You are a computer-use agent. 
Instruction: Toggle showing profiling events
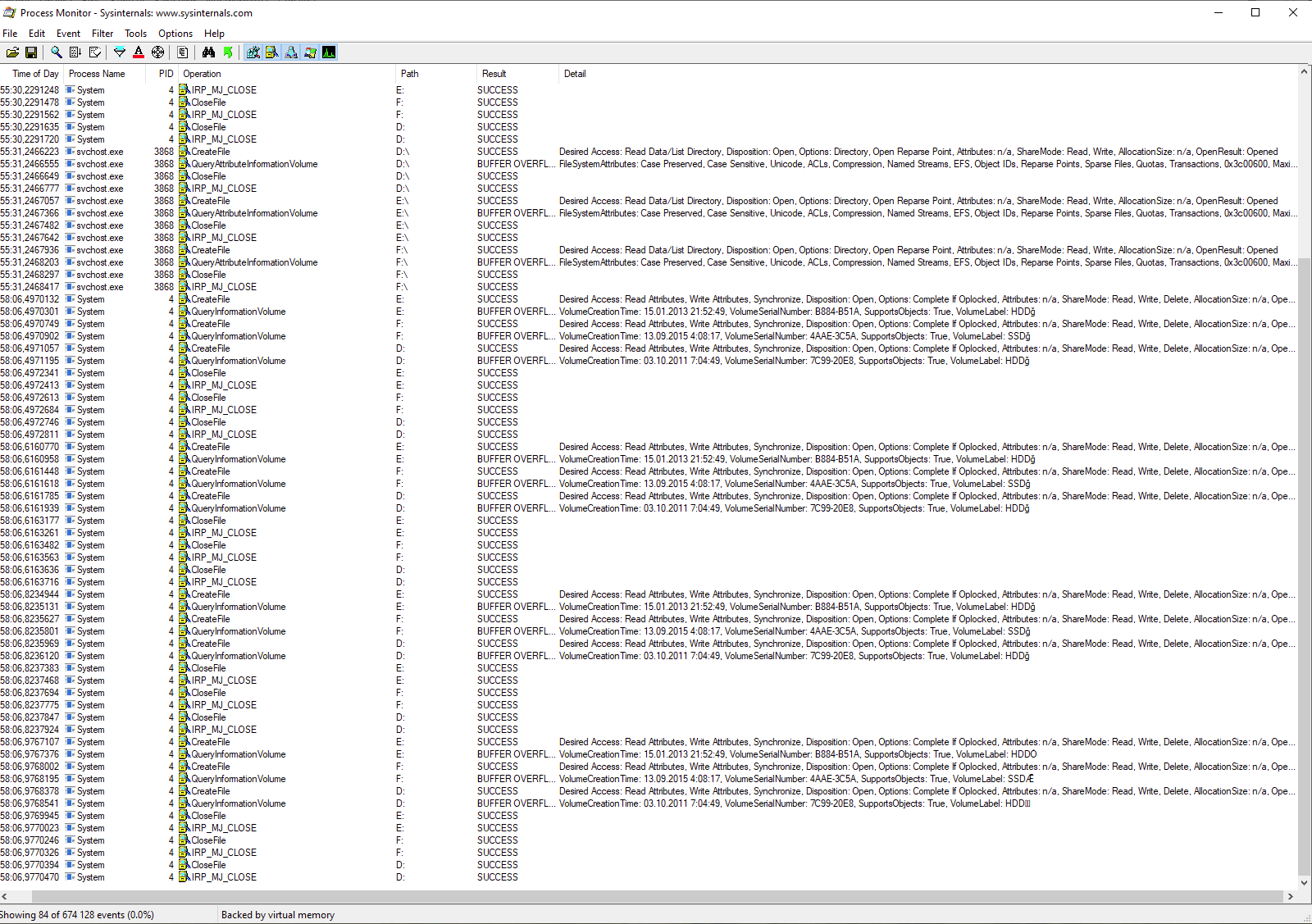pyautogui.click(x=329, y=52)
